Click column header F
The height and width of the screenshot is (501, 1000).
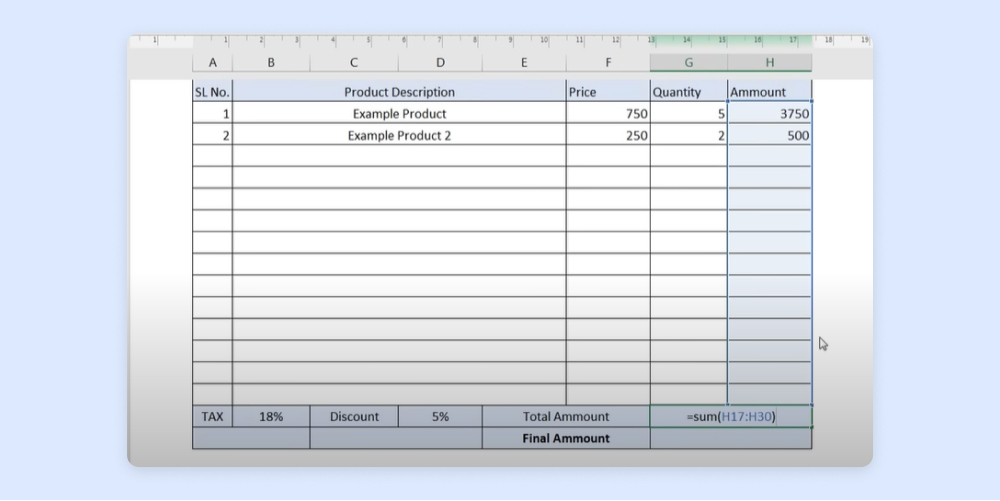607,63
